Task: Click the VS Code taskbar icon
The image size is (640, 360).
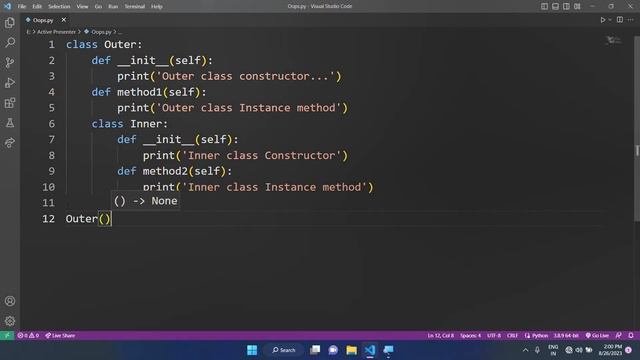Action: (370, 350)
